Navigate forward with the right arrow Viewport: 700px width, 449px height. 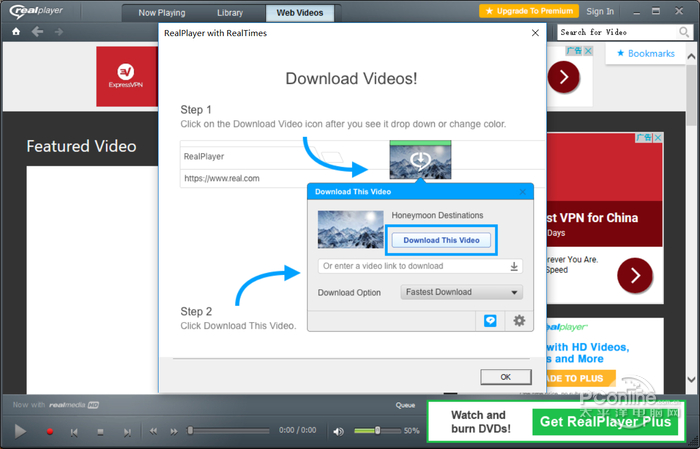[x=58, y=32]
